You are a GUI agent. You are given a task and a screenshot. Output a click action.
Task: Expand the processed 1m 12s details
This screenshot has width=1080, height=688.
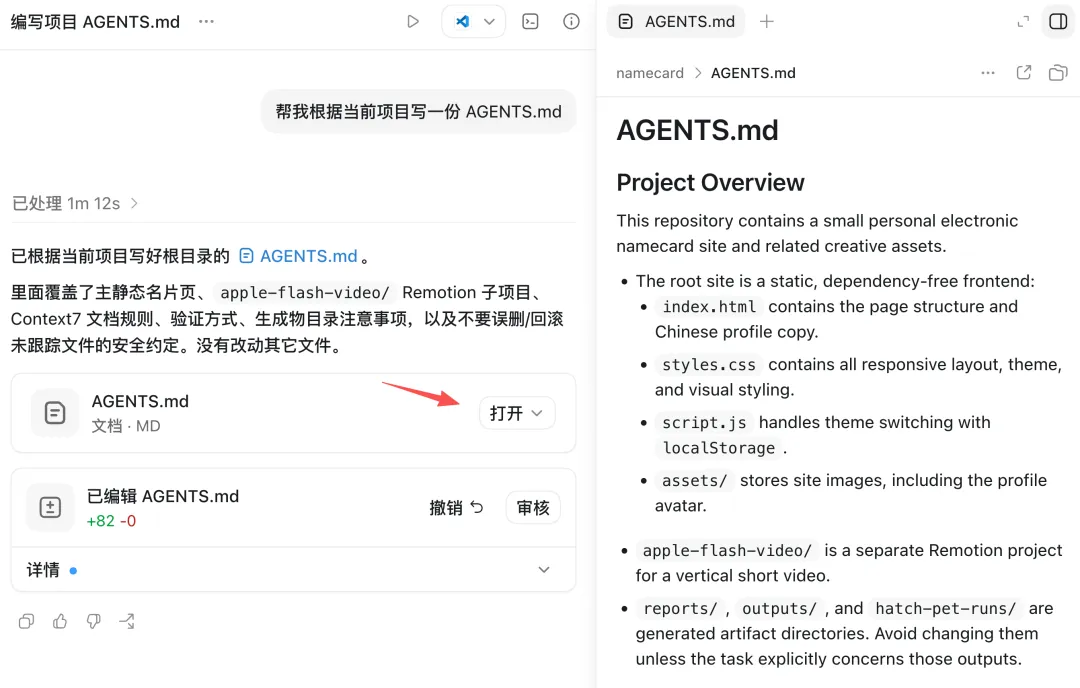(74, 203)
